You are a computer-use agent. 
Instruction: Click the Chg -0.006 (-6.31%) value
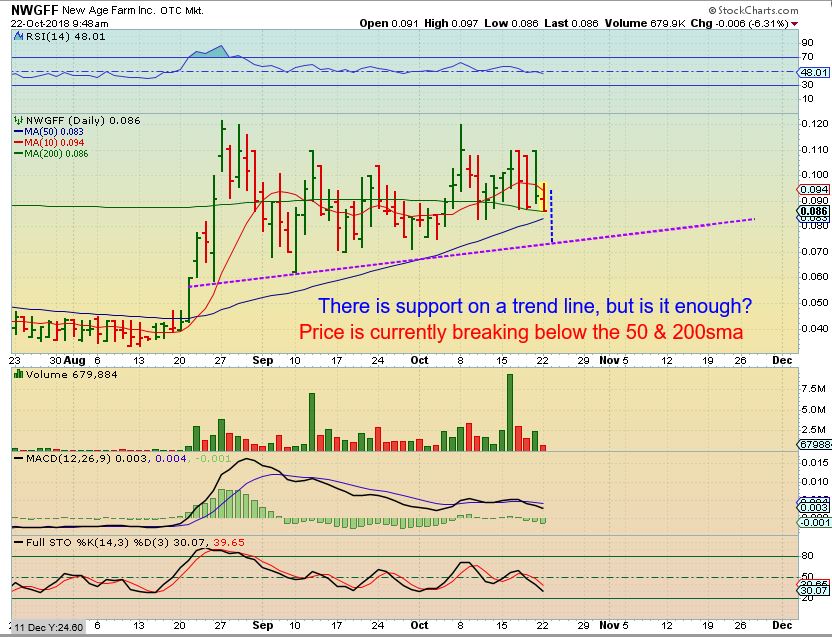(739, 24)
